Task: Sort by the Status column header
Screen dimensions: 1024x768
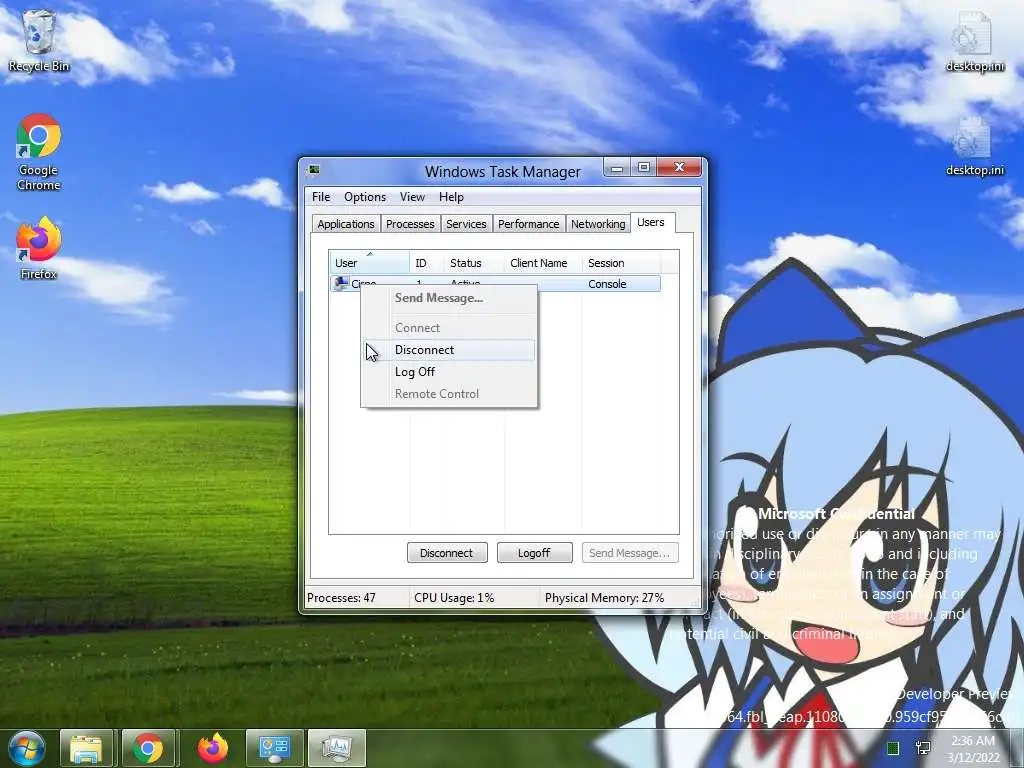Action: pos(474,263)
